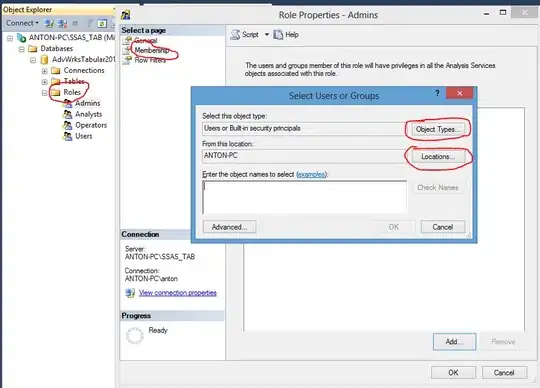Click the Object Types button

438,129
